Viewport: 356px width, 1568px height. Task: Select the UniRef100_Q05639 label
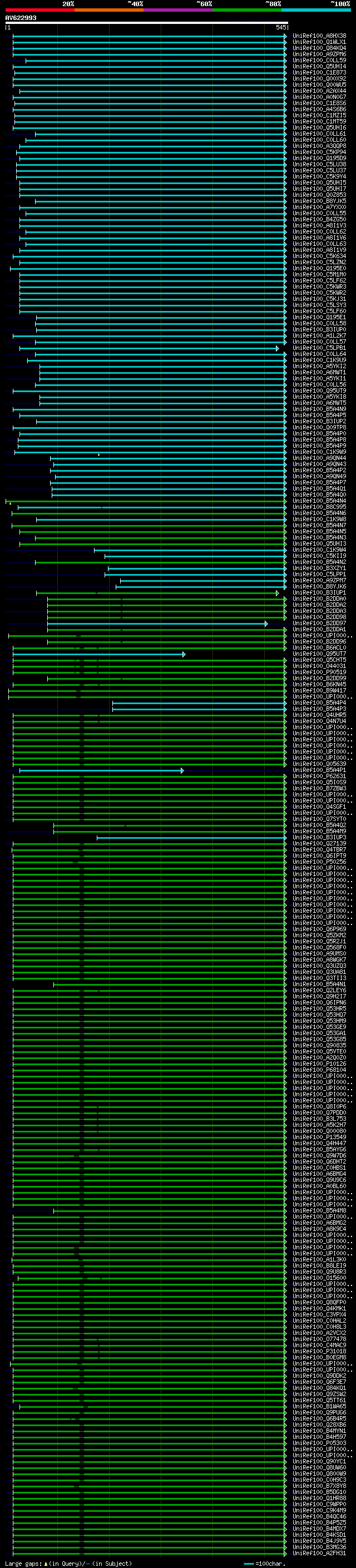[x=319, y=764]
